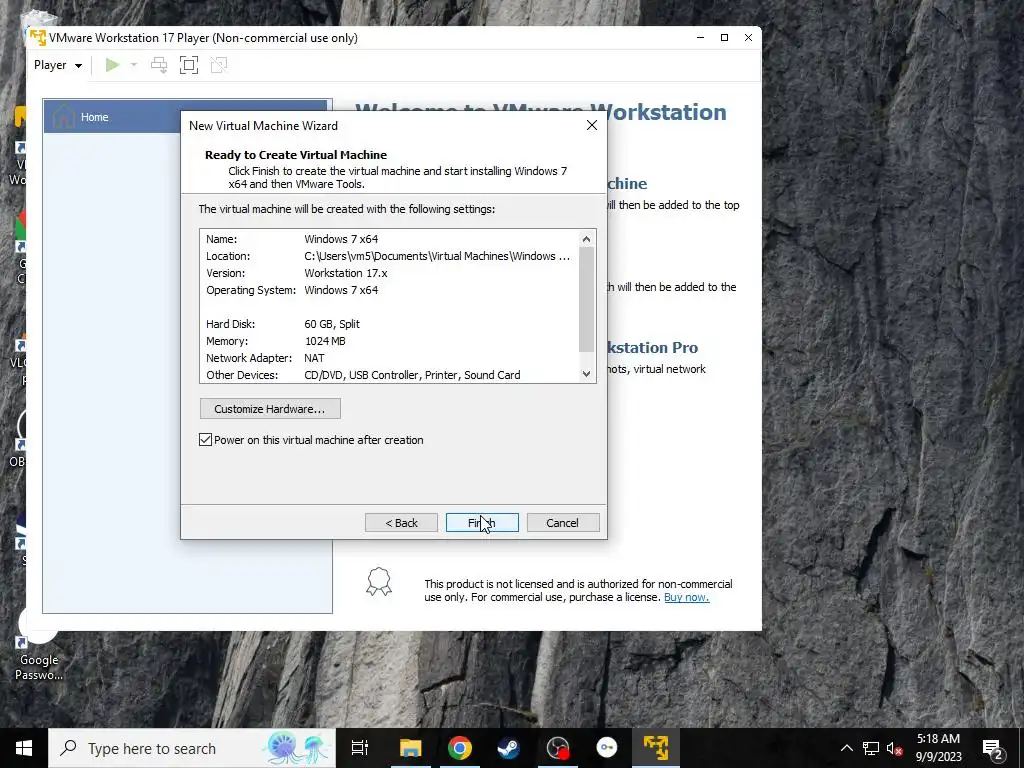Open File Explorer from the taskbar
1024x768 pixels.
coord(410,748)
